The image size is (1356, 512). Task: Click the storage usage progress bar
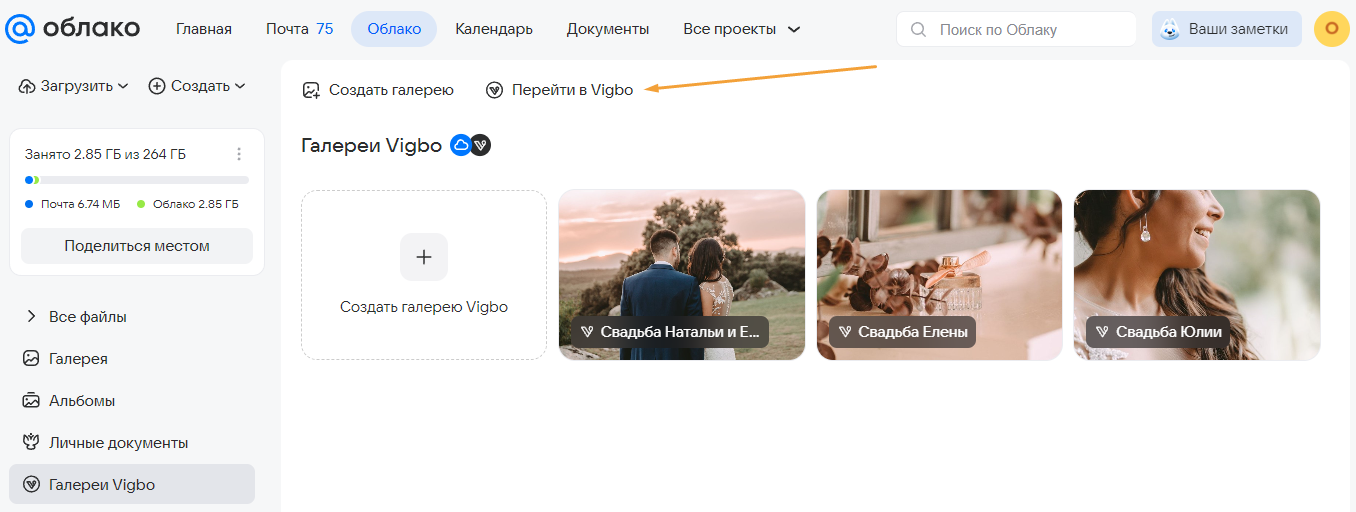pos(136,180)
